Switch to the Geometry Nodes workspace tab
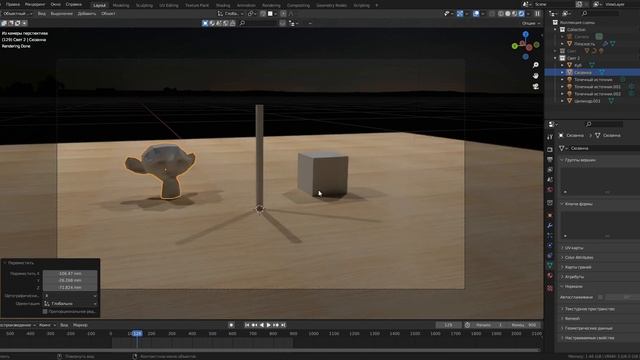Viewport: 640px width, 360px height. pos(331,5)
